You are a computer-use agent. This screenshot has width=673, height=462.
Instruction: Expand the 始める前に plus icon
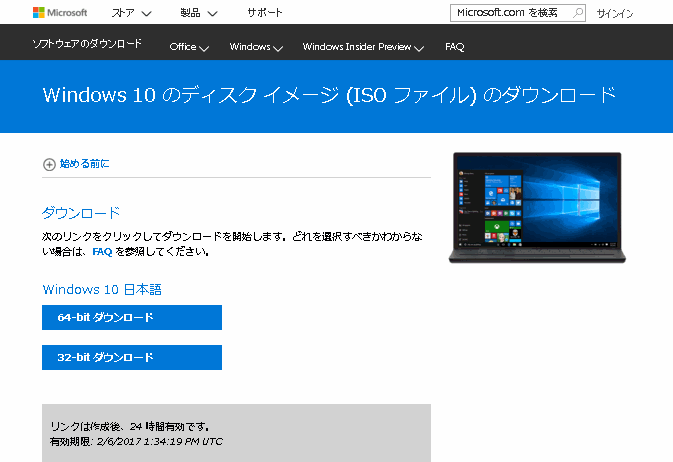point(49,164)
